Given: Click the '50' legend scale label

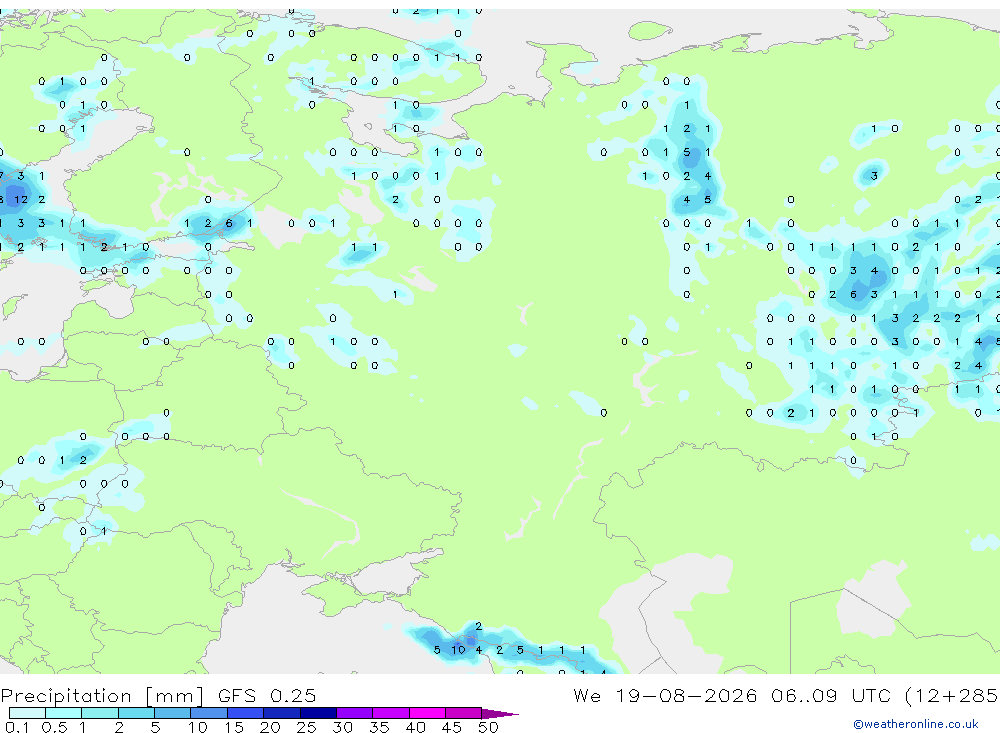Looking at the screenshot, I should click(x=488, y=727).
